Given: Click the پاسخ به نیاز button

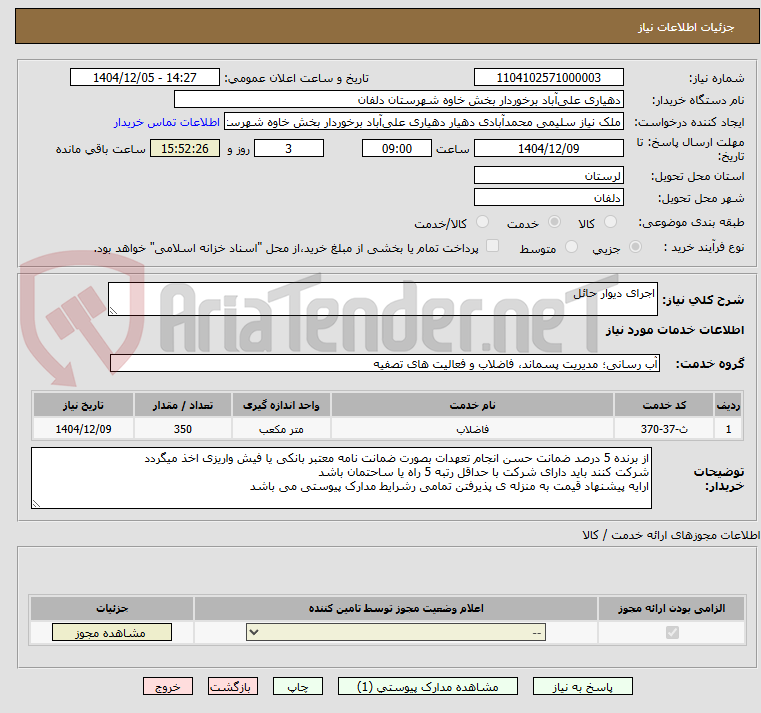Looking at the screenshot, I should pos(582,686).
